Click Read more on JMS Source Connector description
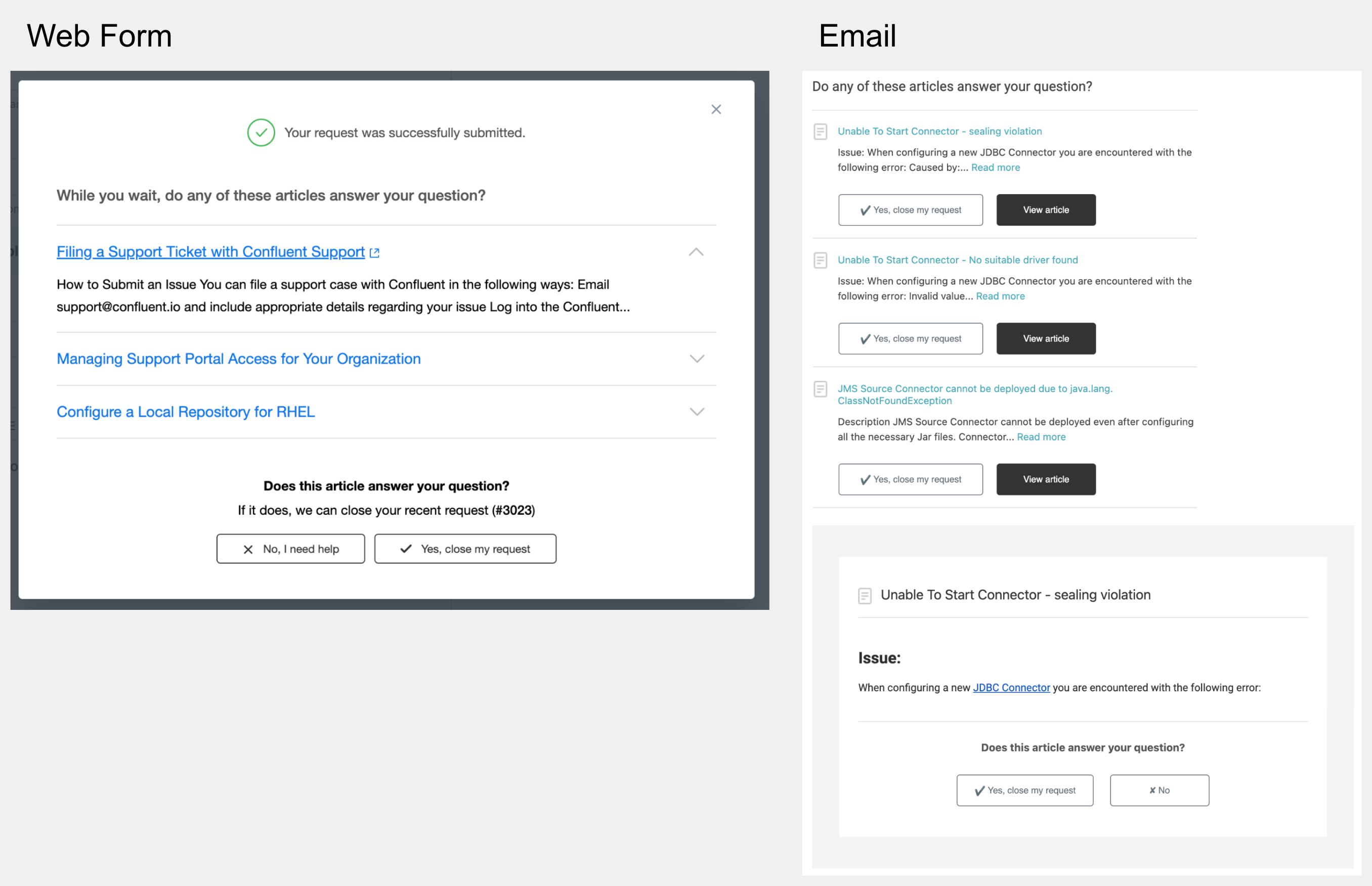This screenshot has width=1372, height=886. pos(1041,437)
